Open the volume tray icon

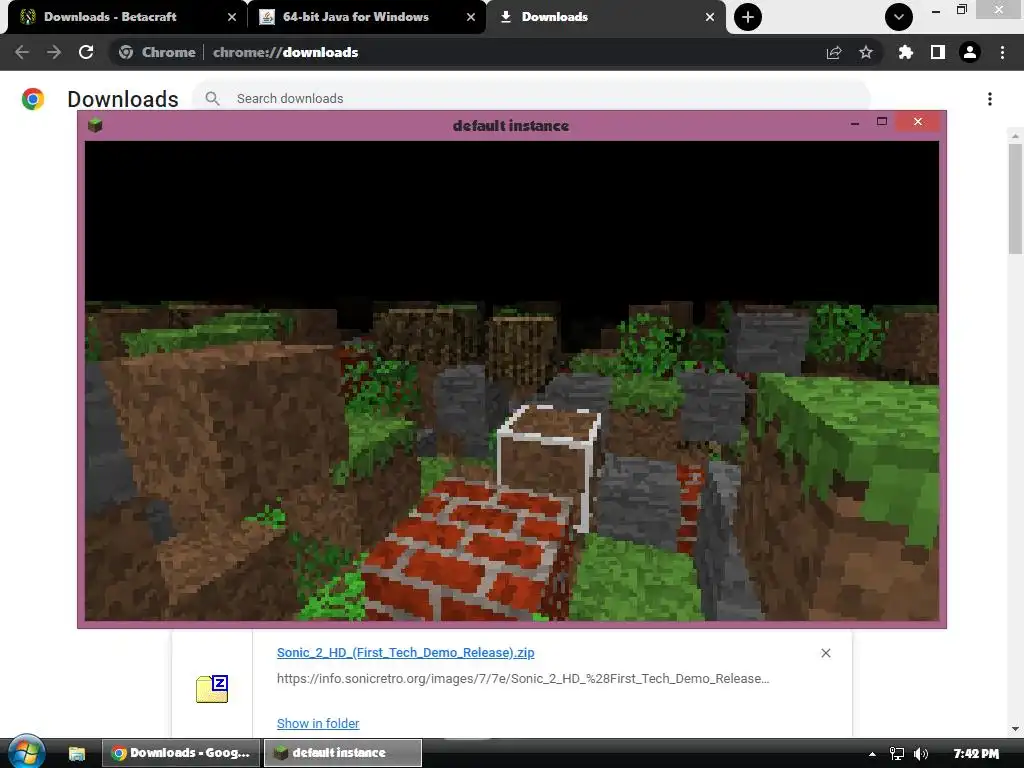click(x=921, y=754)
